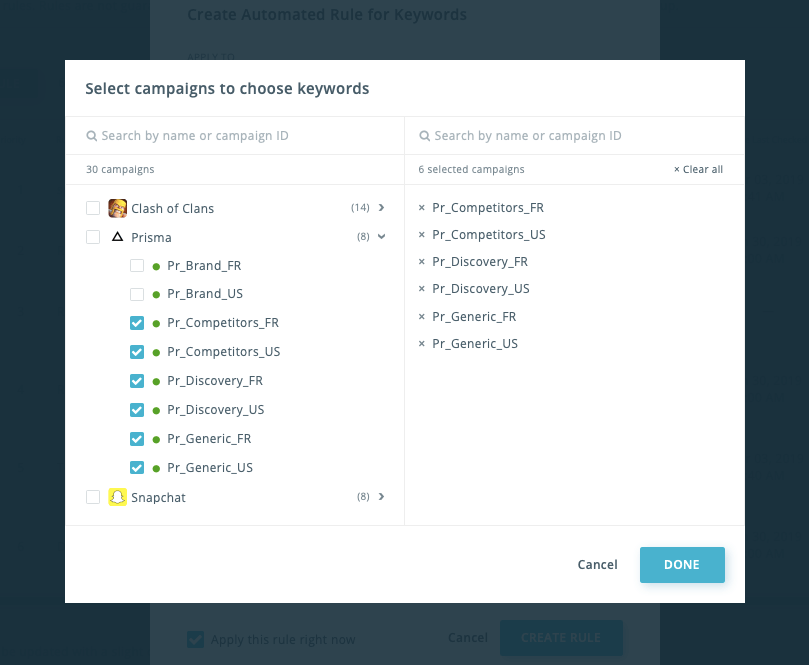Remove Pr_Generic_FR using its x icon

tap(422, 317)
